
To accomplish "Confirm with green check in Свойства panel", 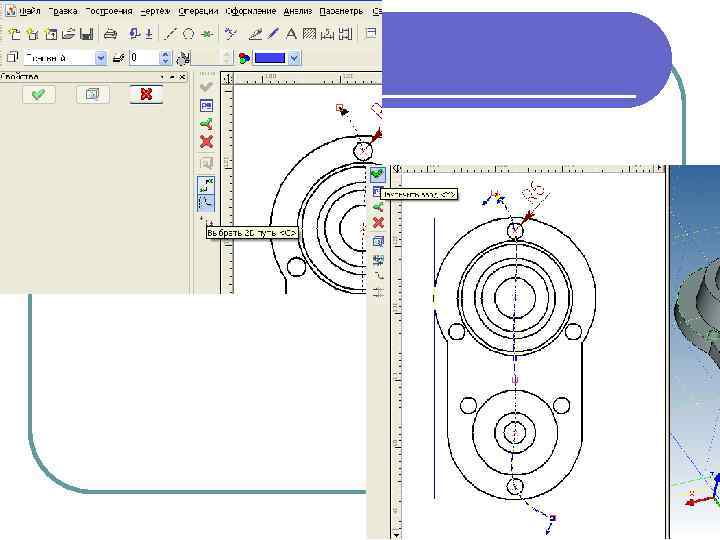I will pyautogui.click(x=39, y=95).
